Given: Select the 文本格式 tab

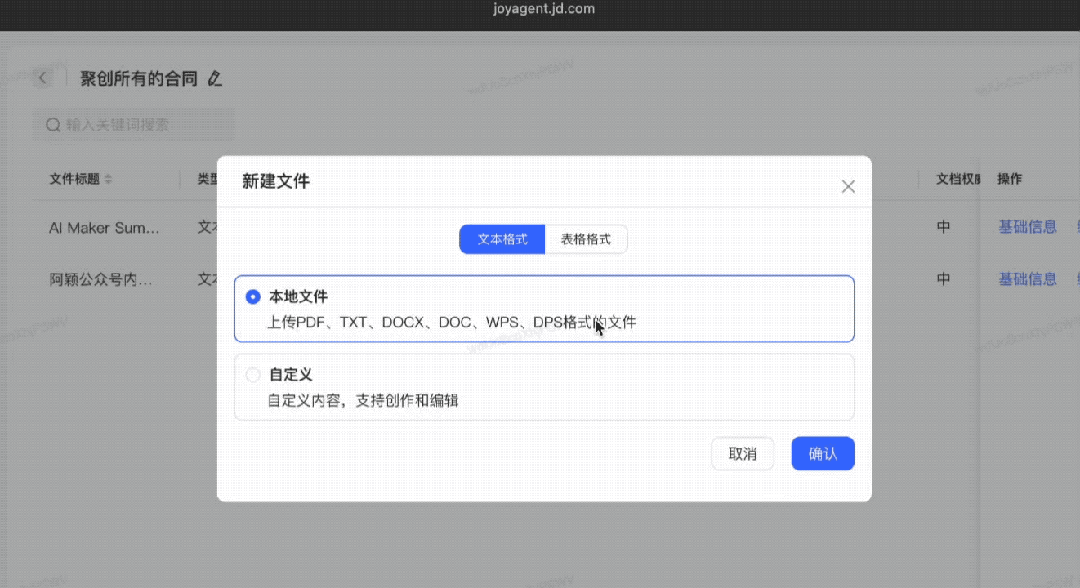Looking at the screenshot, I should click(x=502, y=240).
